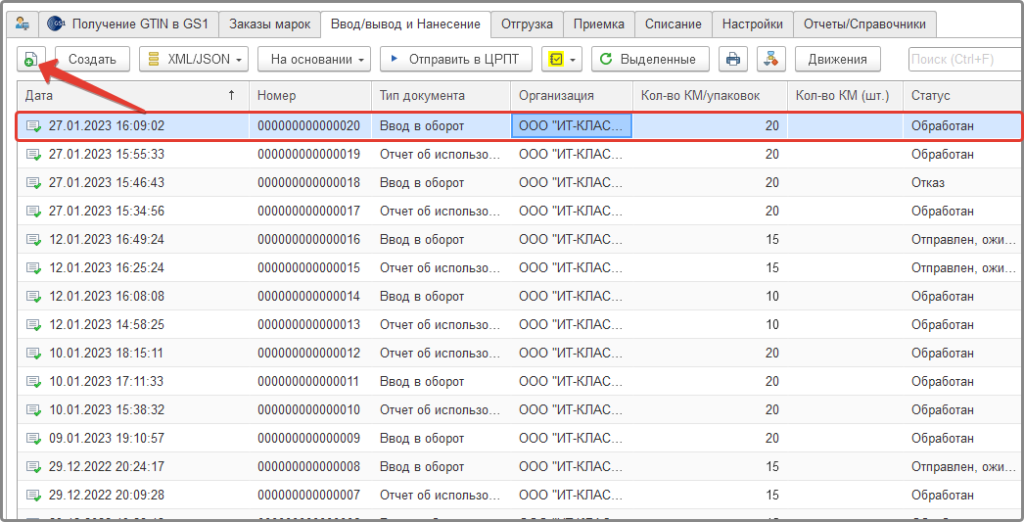Click document icon of row 27.01.2023 15:34:56
The height and width of the screenshot is (522, 1024).
click(33, 211)
